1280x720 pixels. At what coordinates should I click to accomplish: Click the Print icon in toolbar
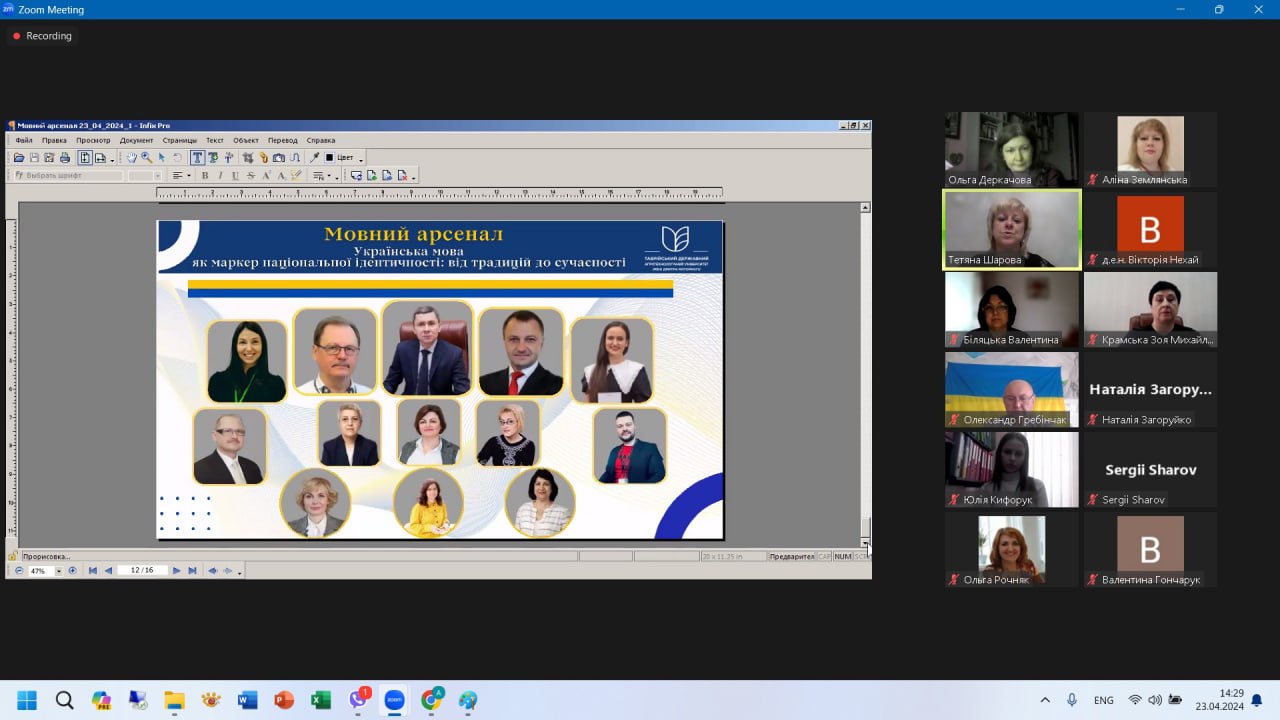pyautogui.click(x=65, y=158)
